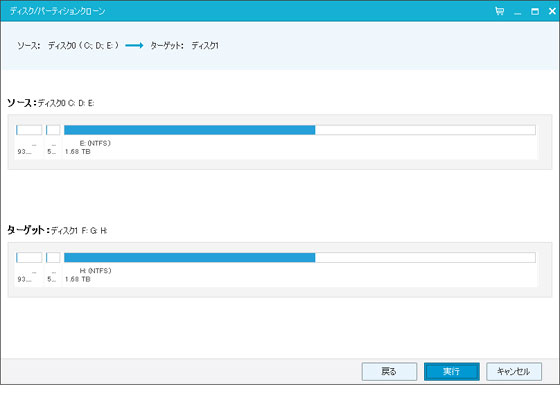Viewport: 560px width, 416px height.
Task: Start cloning with the 実行 button
Action: 452,372
